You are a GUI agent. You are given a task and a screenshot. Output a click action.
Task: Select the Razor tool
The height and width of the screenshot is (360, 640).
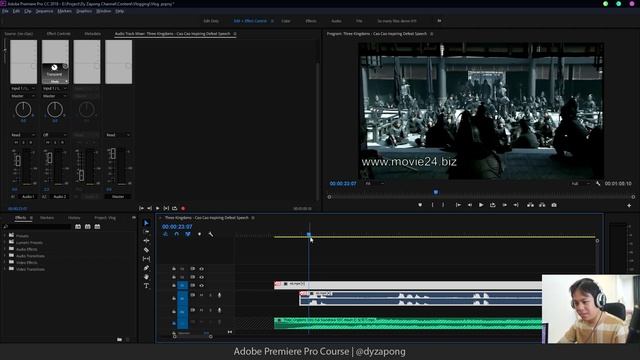click(146, 250)
